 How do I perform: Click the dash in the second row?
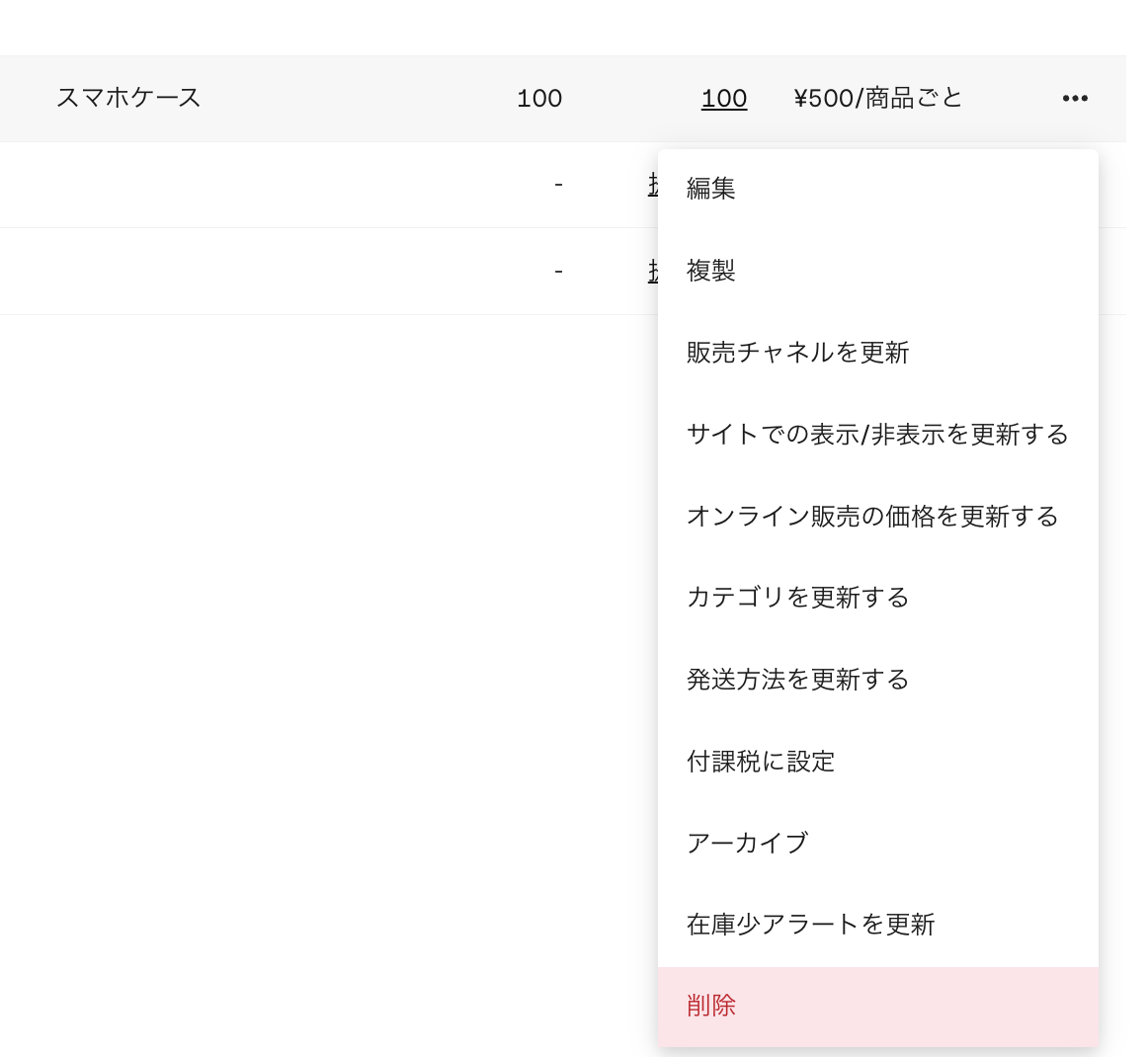pos(559,185)
